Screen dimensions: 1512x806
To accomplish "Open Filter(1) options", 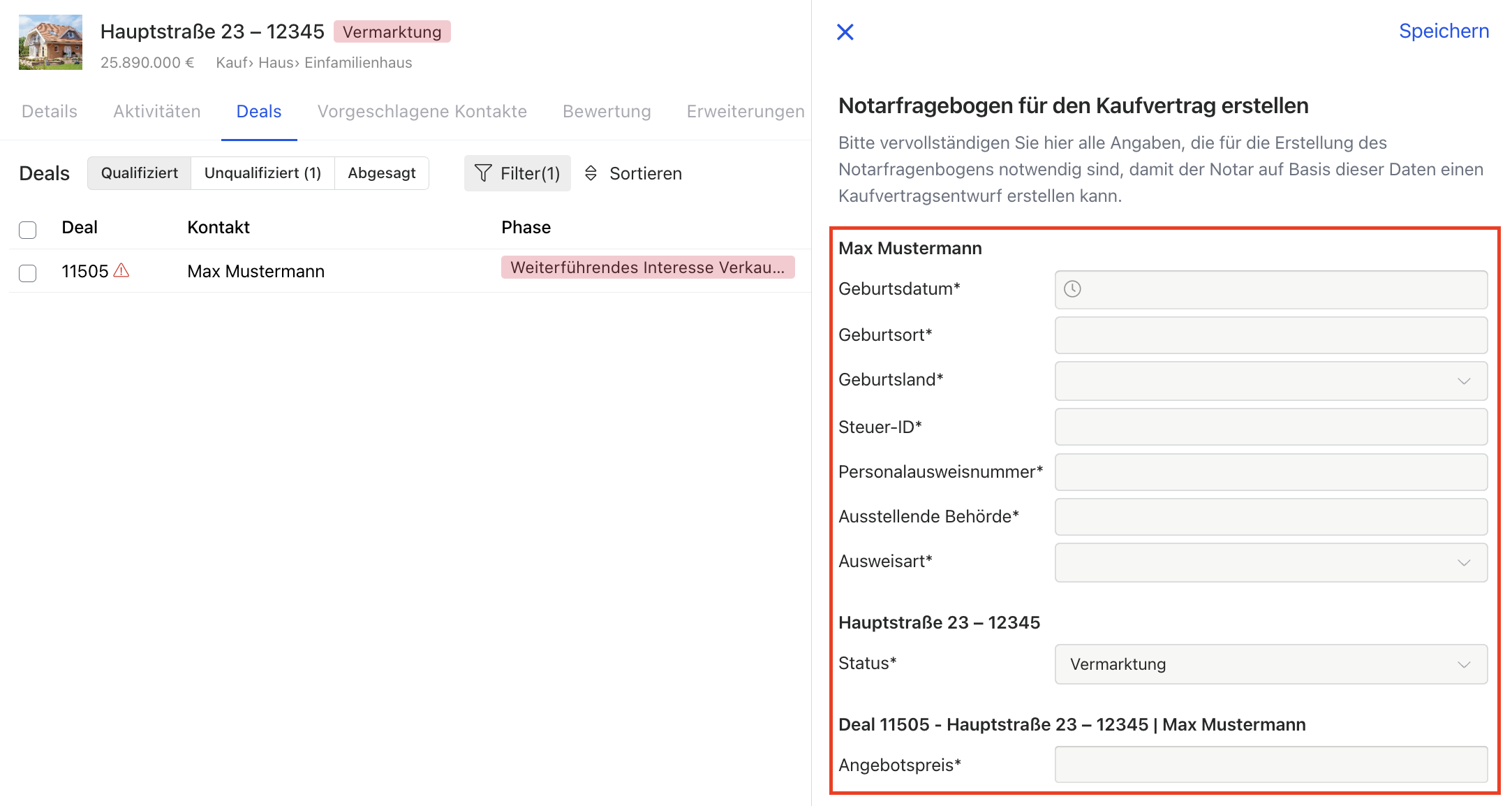I will (517, 173).
